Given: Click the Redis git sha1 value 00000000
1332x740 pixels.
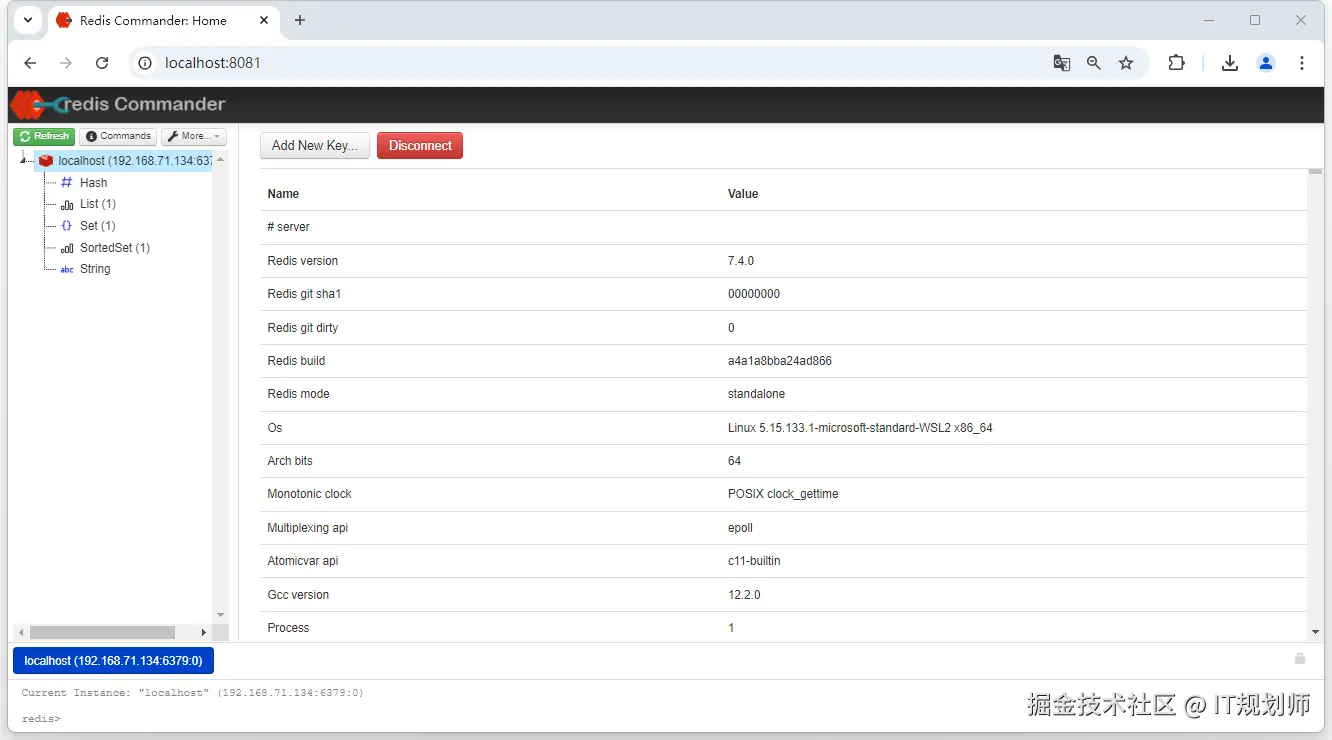Looking at the screenshot, I should [754, 294].
